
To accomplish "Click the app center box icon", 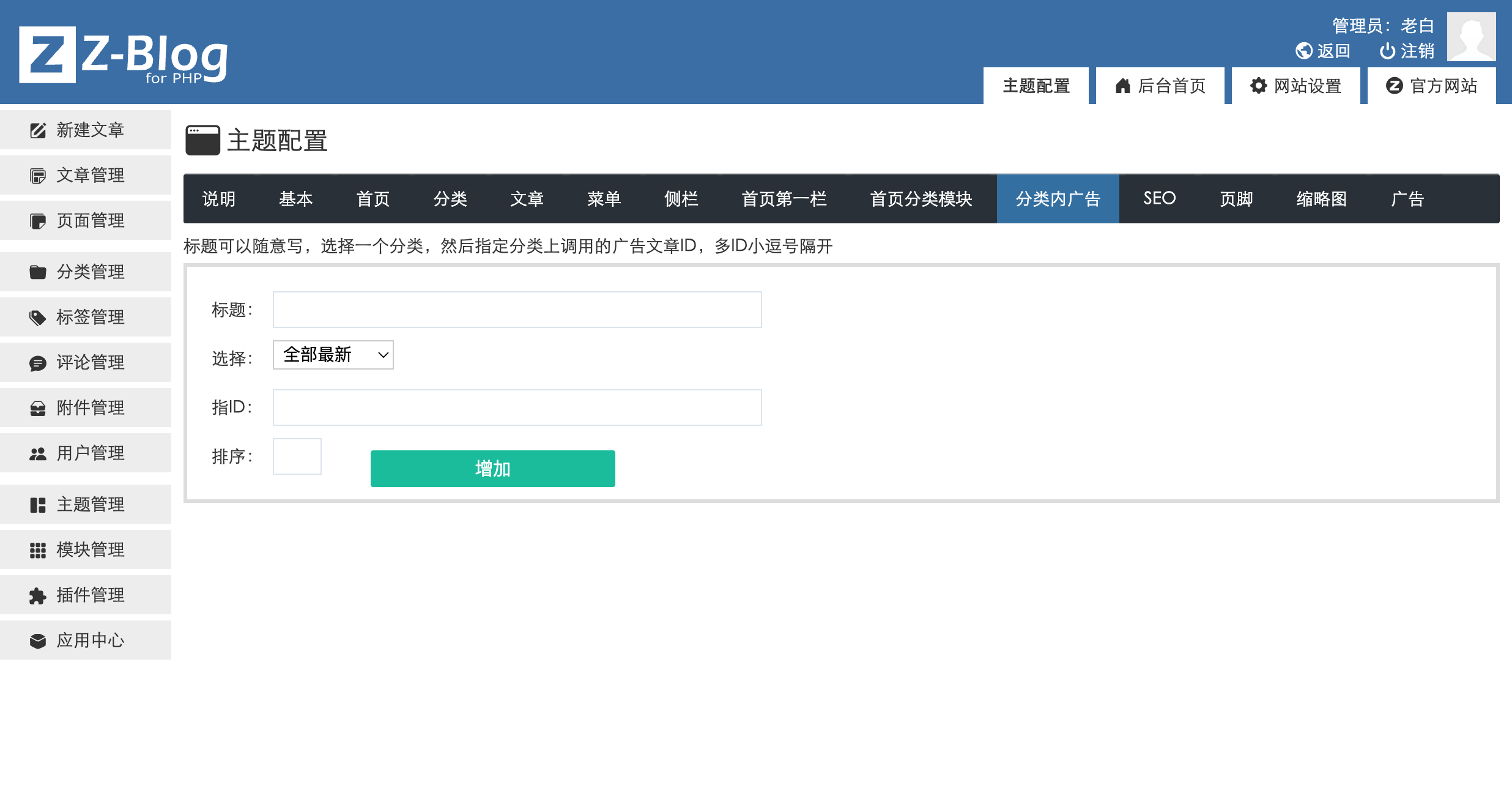I will [x=38, y=641].
